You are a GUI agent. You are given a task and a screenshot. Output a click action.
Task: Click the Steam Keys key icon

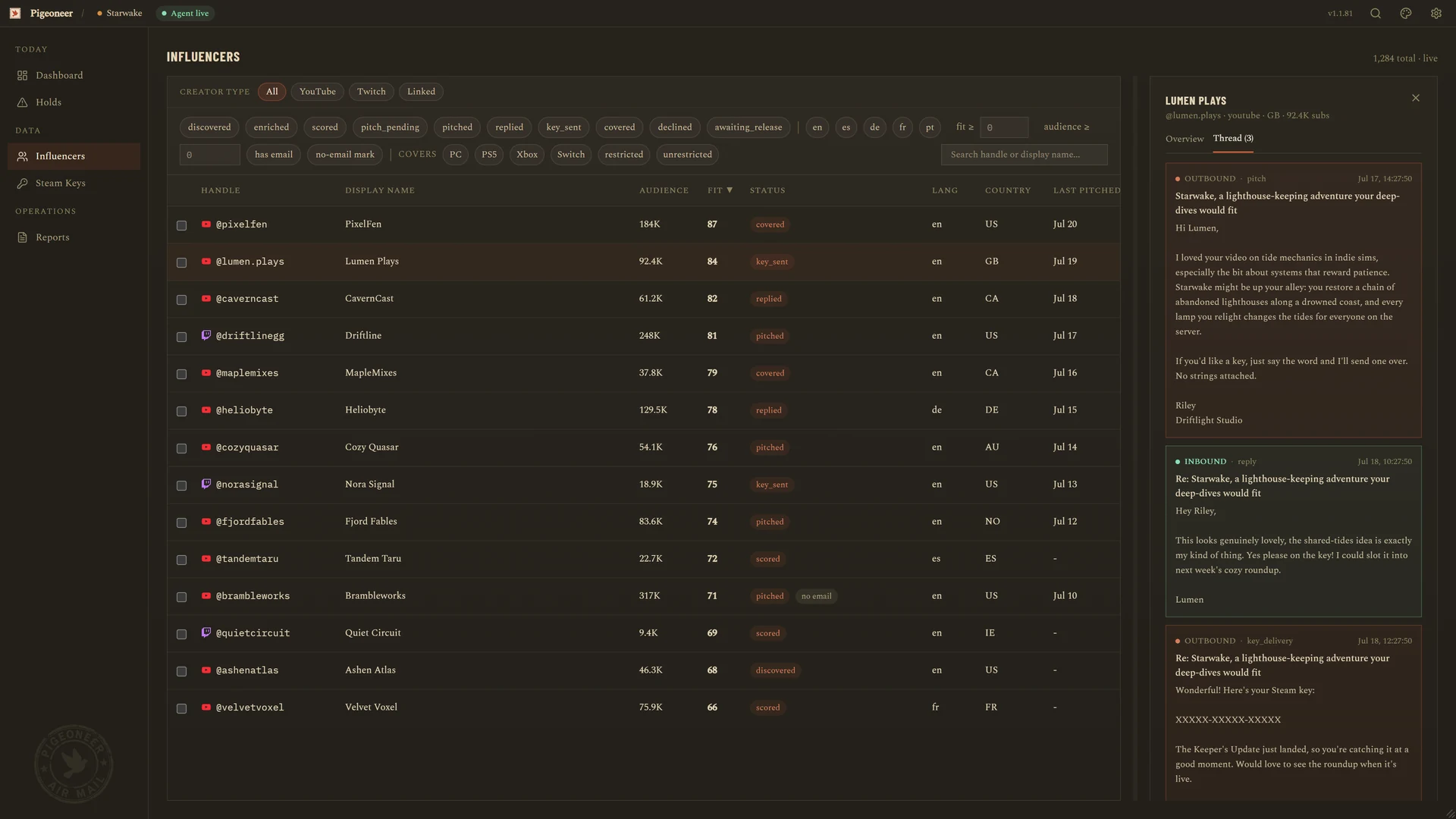[23, 184]
